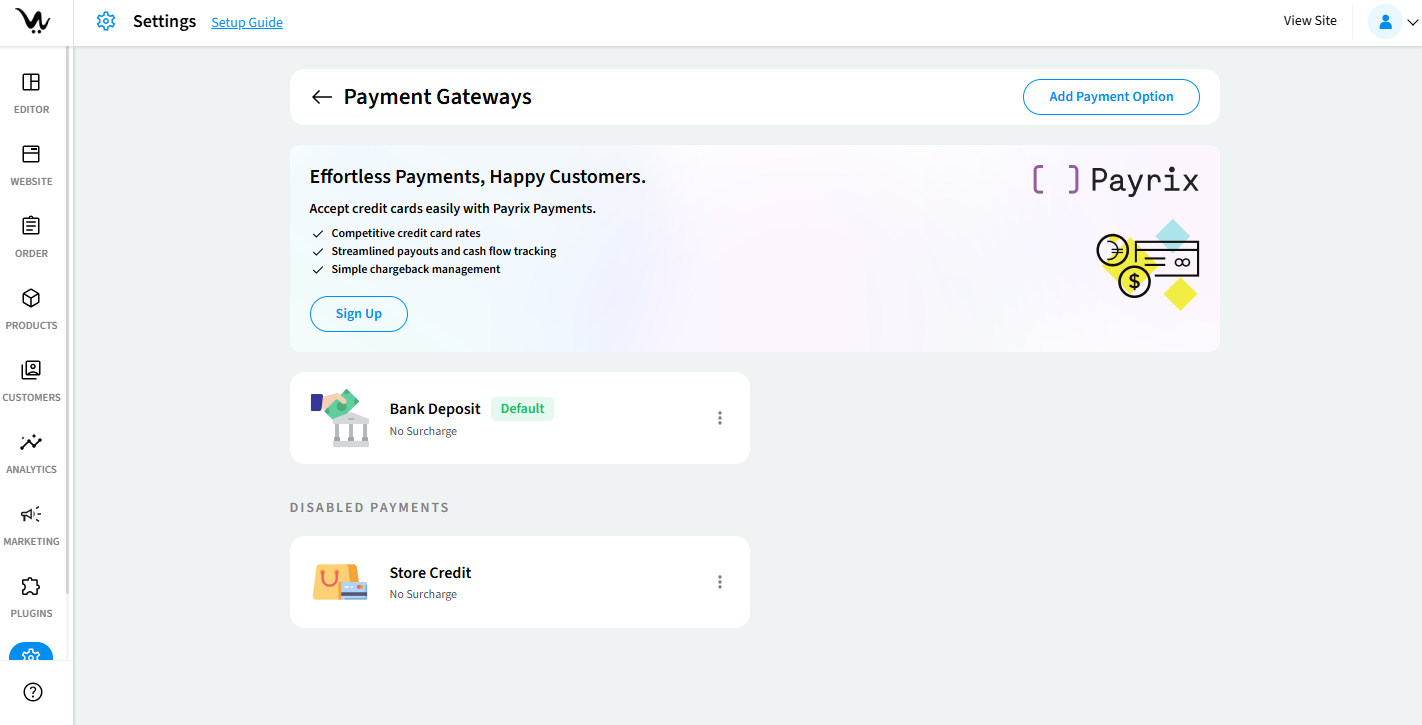
Task: Click View Site in the header
Action: tap(1309, 21)
